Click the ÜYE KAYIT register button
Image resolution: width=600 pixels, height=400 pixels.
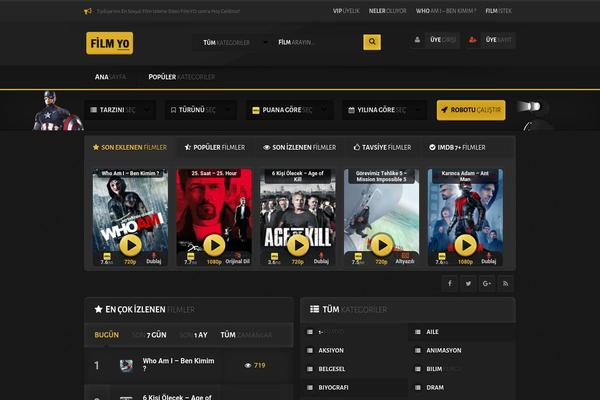[491, 40]
